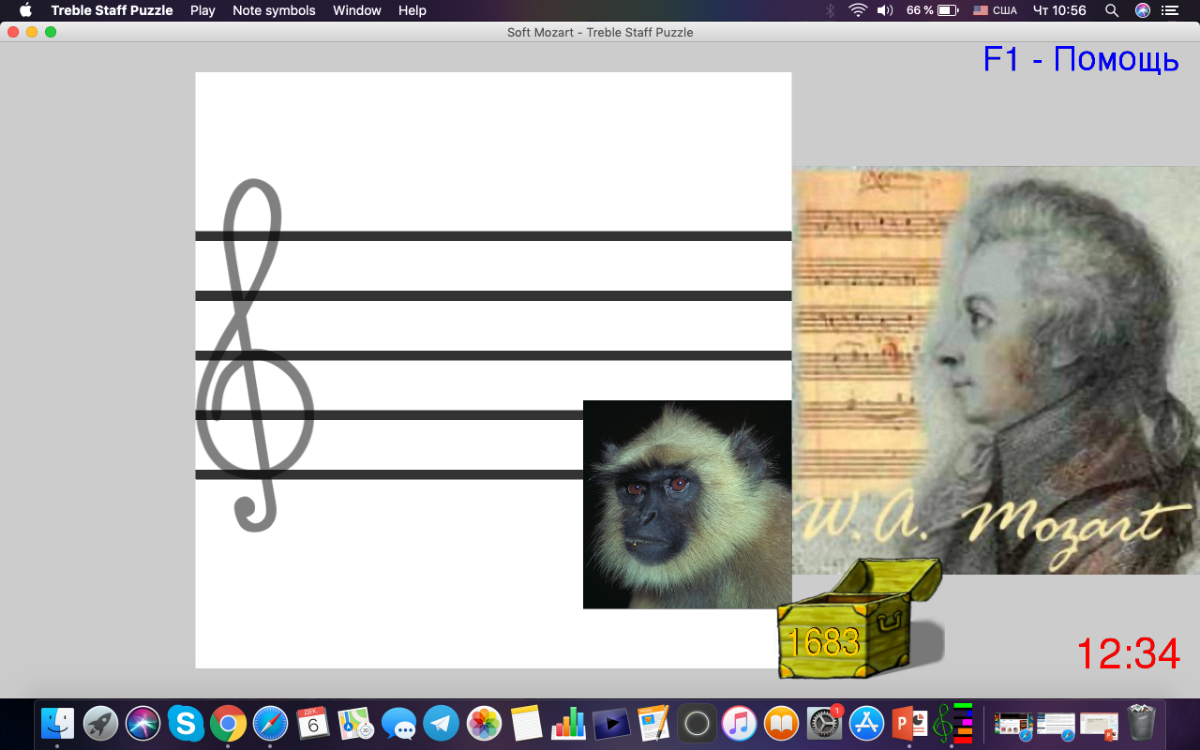Open Messages from the Dock
The image size is (1200, 750).
(399, 722)
